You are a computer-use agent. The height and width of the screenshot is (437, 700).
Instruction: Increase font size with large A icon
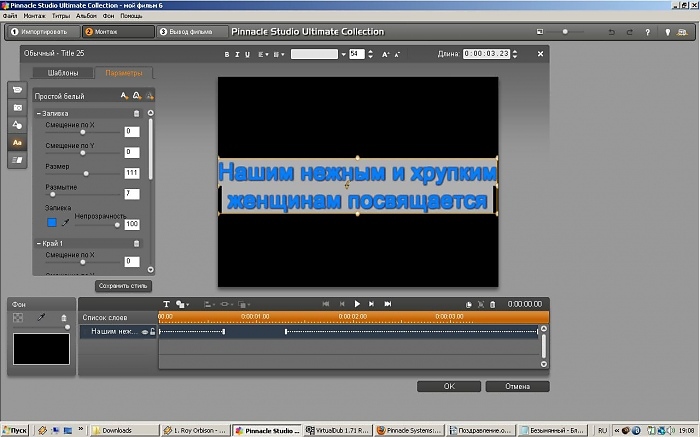click(385, 54)
